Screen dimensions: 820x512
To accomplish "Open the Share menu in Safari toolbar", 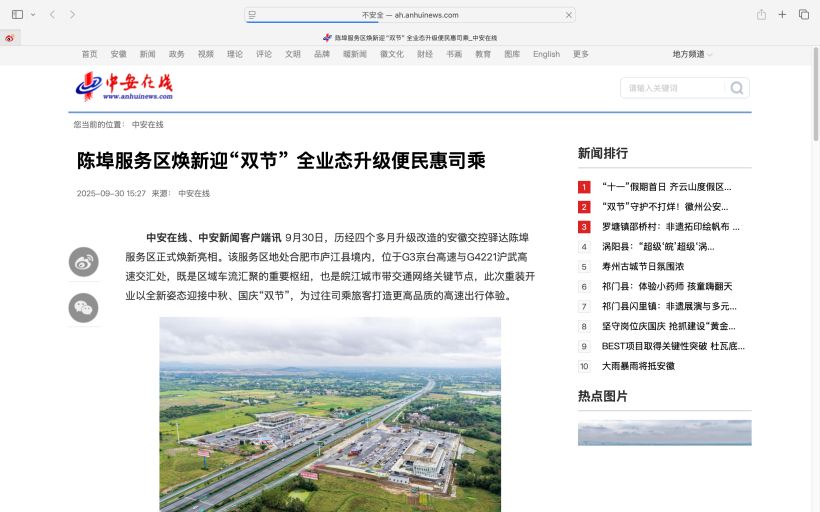I will pyautogui.click(x=761, y=15).
